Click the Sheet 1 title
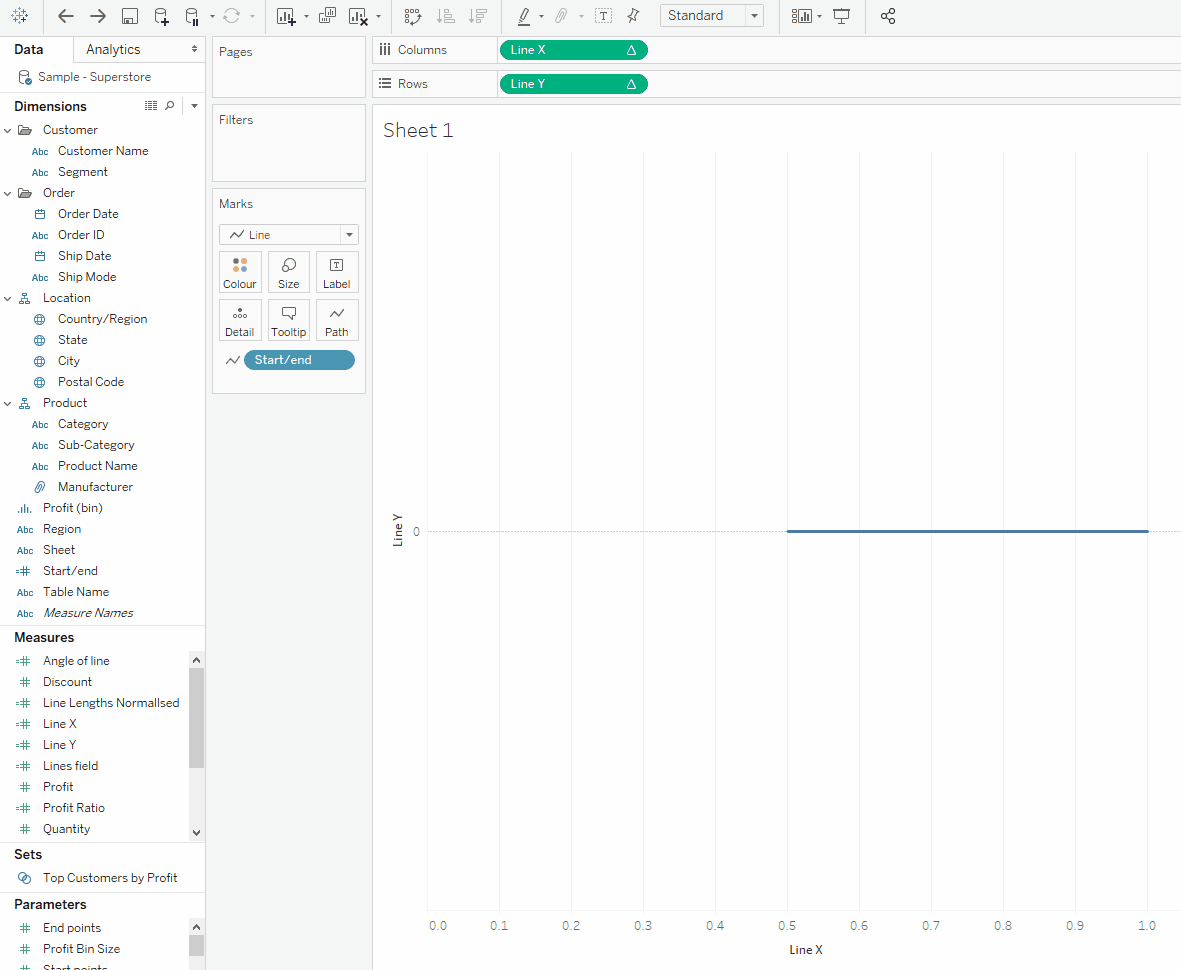 click(x=418, y=130)
